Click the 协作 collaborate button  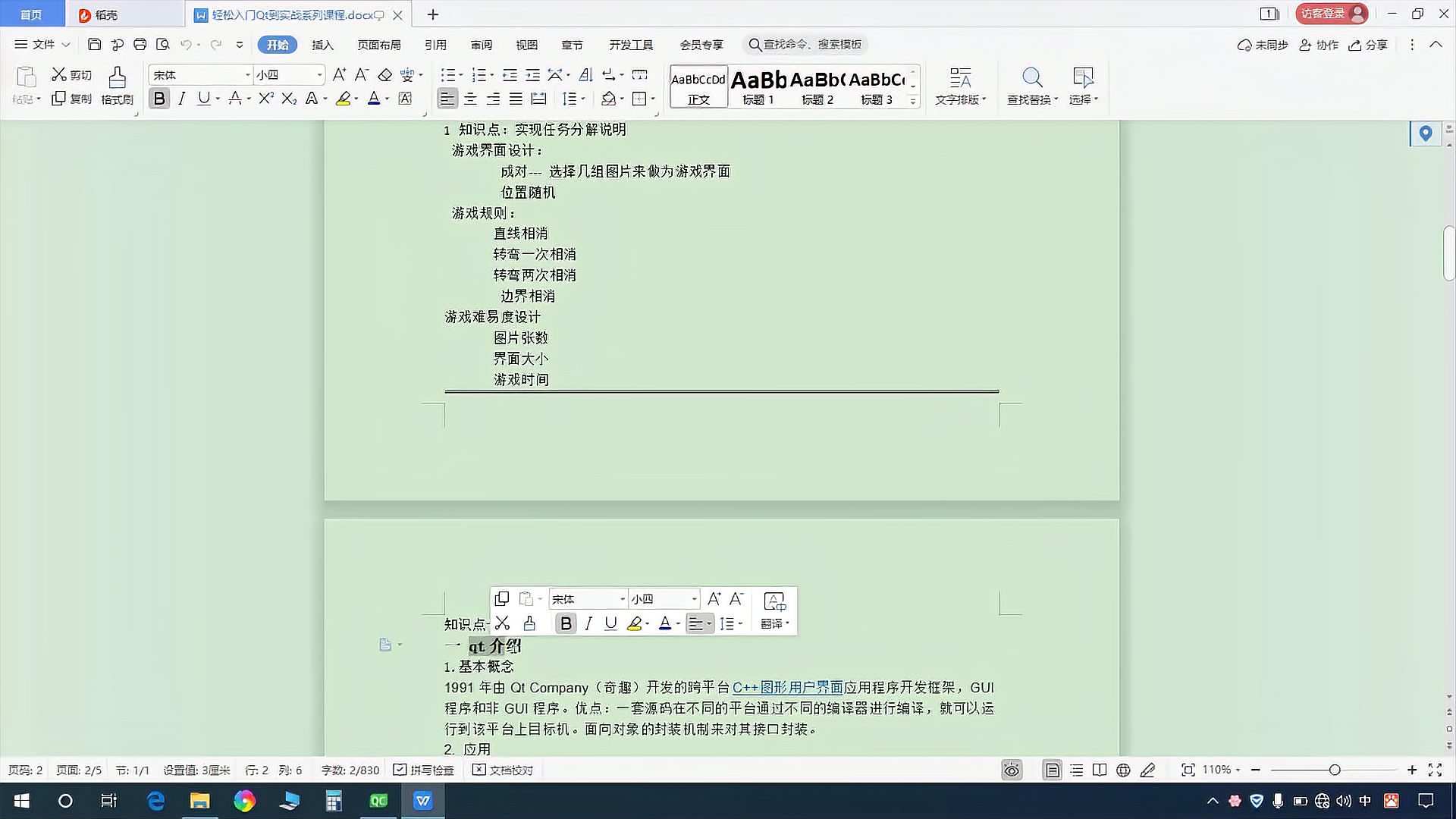point(1319,45)
